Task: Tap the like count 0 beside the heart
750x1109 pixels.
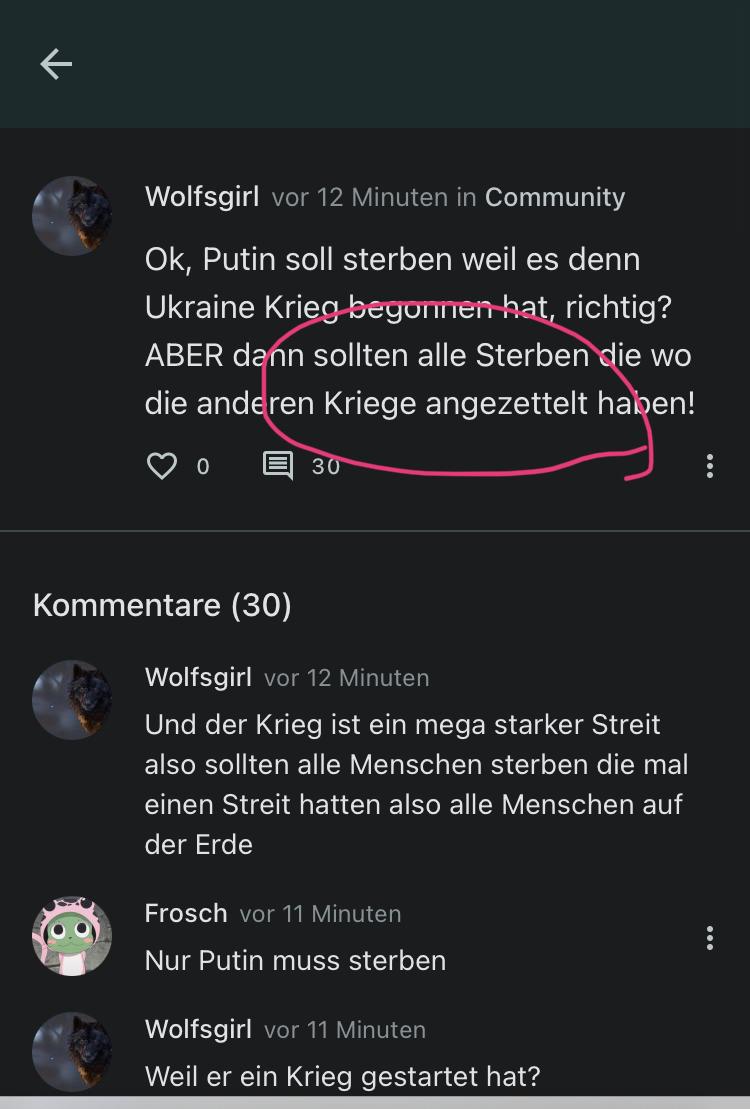Action: [x=203, y=466]
